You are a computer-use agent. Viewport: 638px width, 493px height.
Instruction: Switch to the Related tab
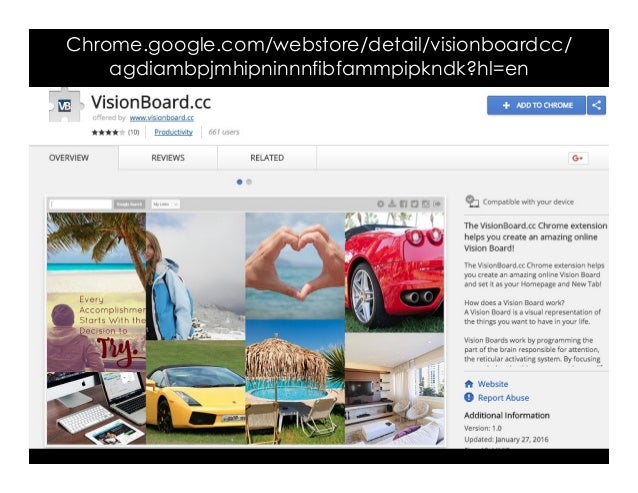click(267, 158)
